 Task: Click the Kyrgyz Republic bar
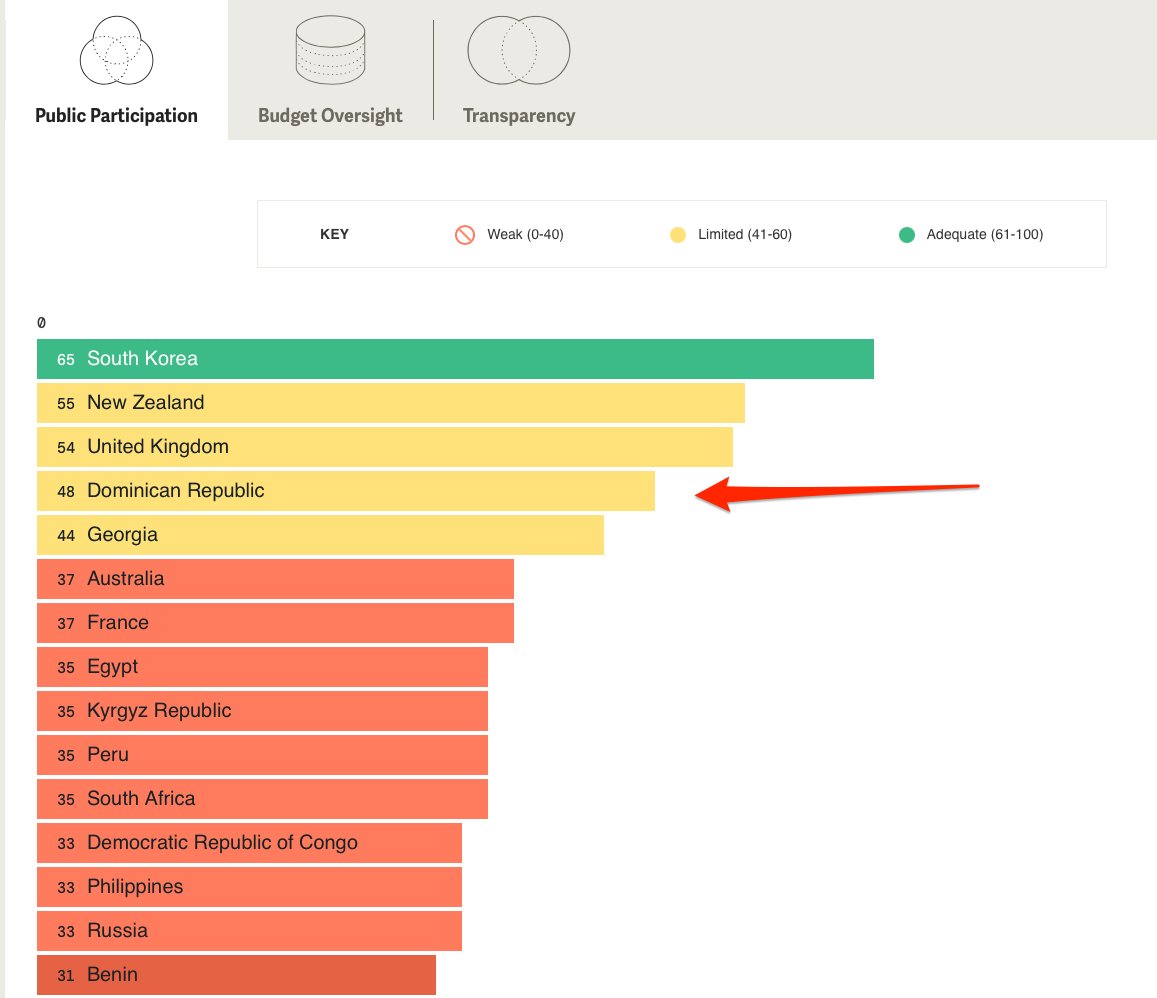pyautogui.click(x=263, y=711)
